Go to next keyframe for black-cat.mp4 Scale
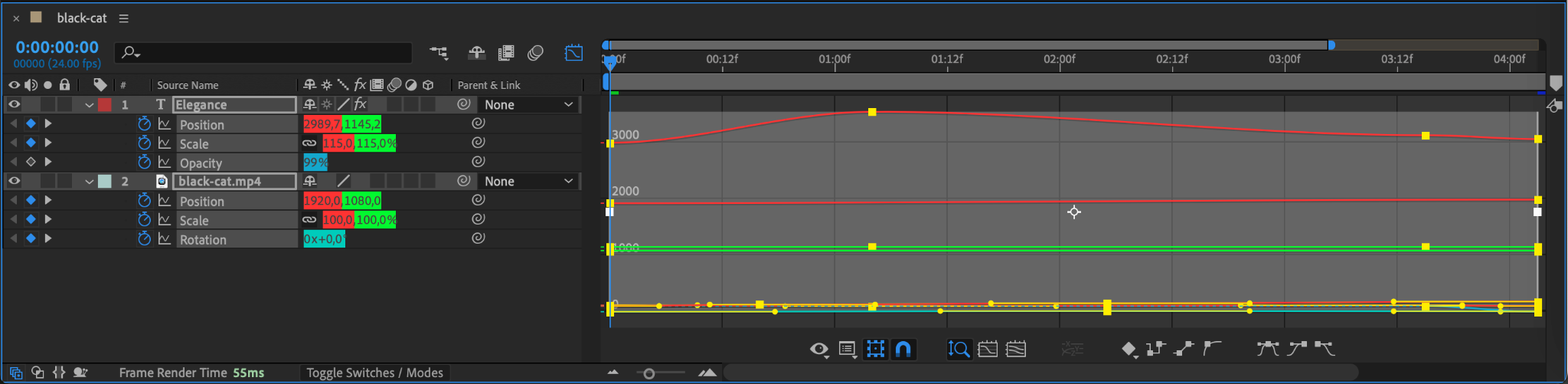Screen dimensions: 1568x384 [48, 219]
